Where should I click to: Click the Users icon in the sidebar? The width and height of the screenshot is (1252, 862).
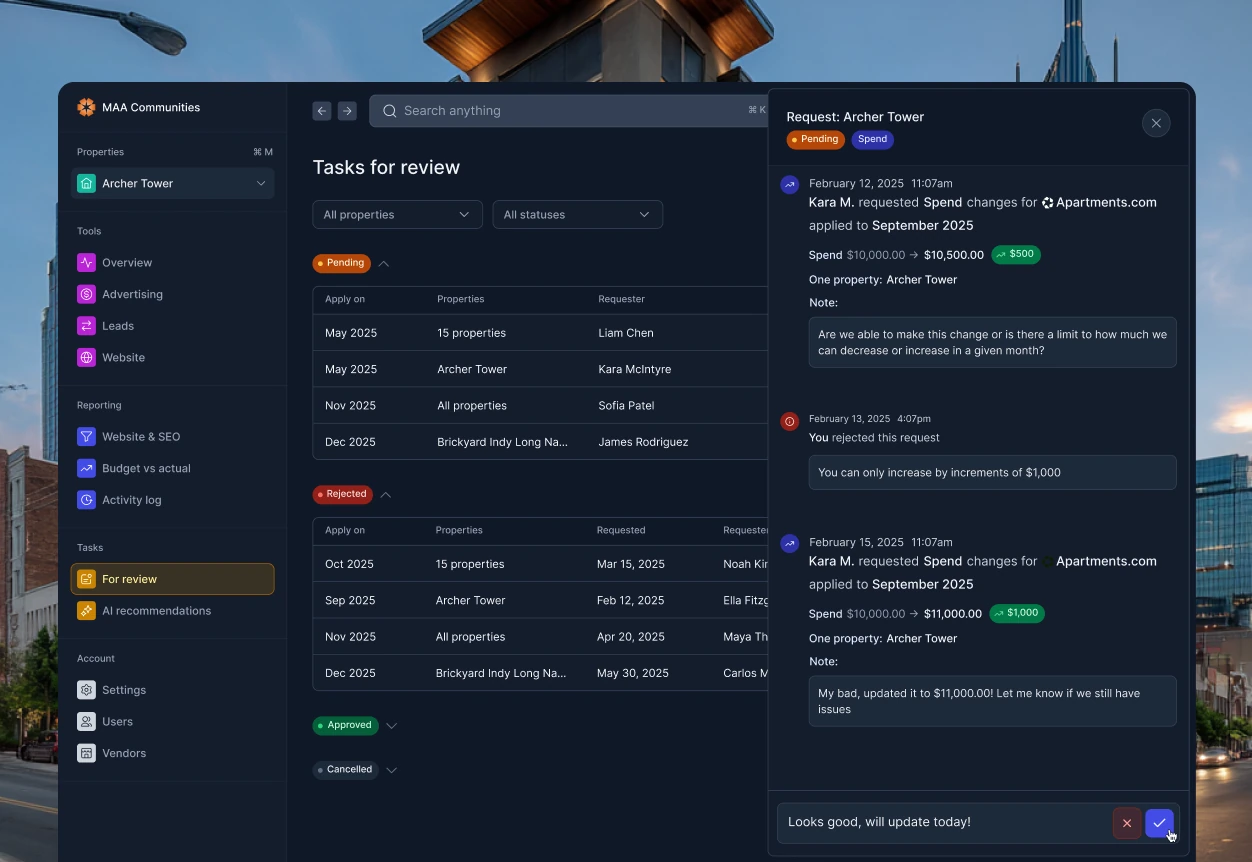point(86,721)
